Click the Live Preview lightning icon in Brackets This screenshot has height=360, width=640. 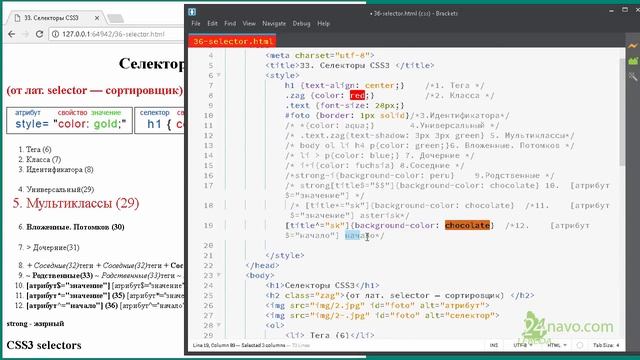click(x=633, y=46)
